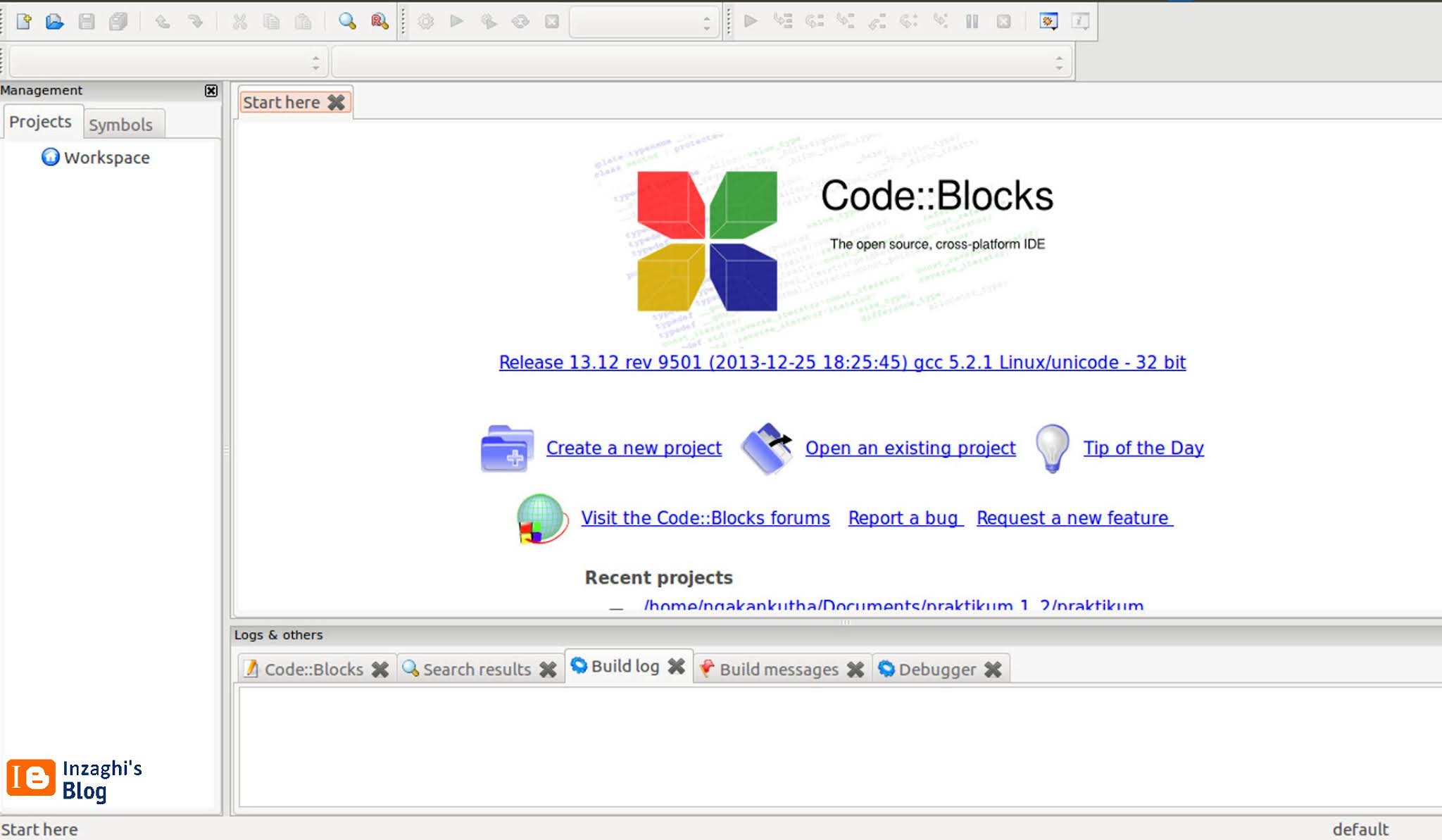Select the Debugger tab in Logs pane
Viewport: 1442px width, 840px height.
click(x=936, y=669)
